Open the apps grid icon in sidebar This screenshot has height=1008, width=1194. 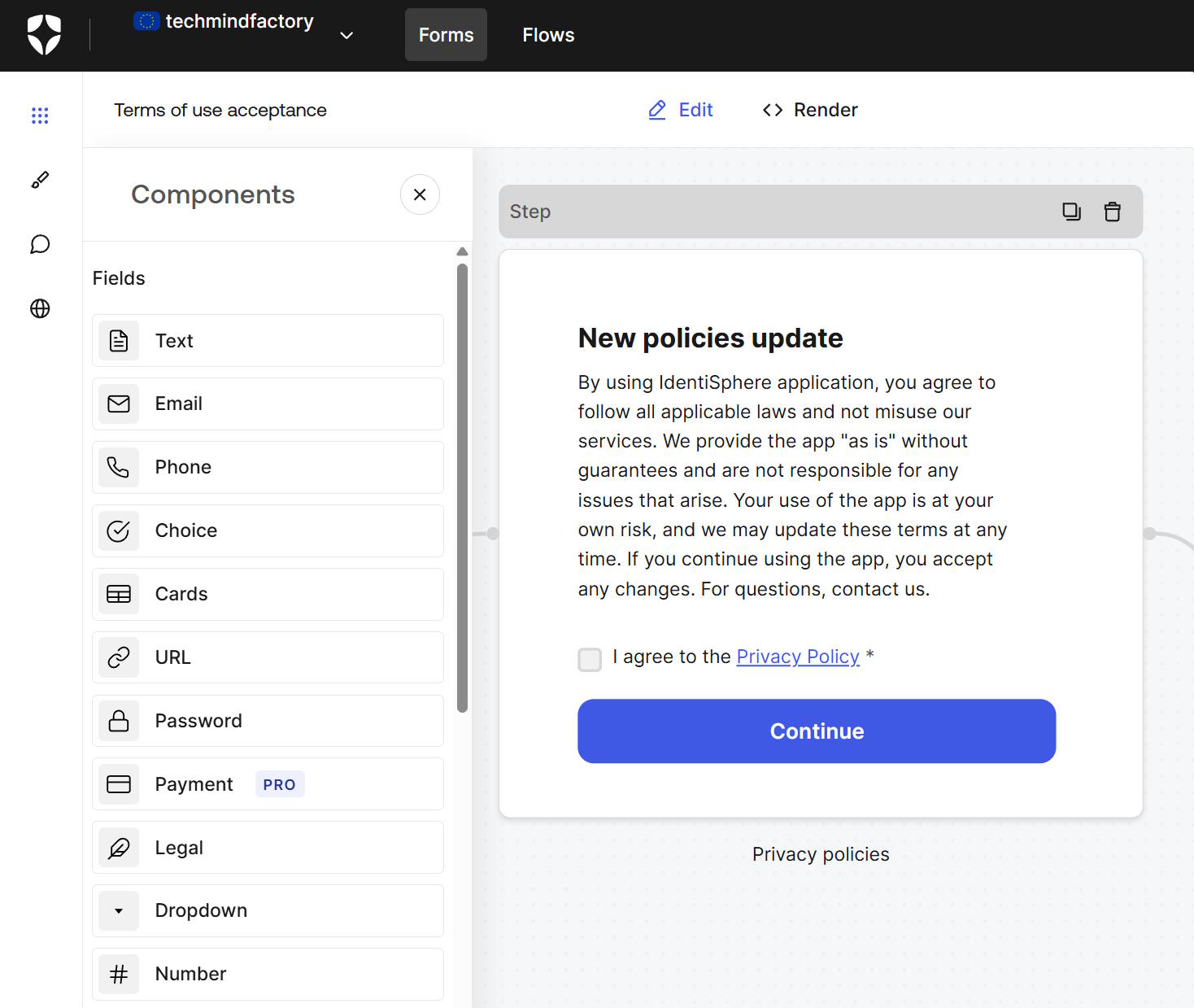40,116
